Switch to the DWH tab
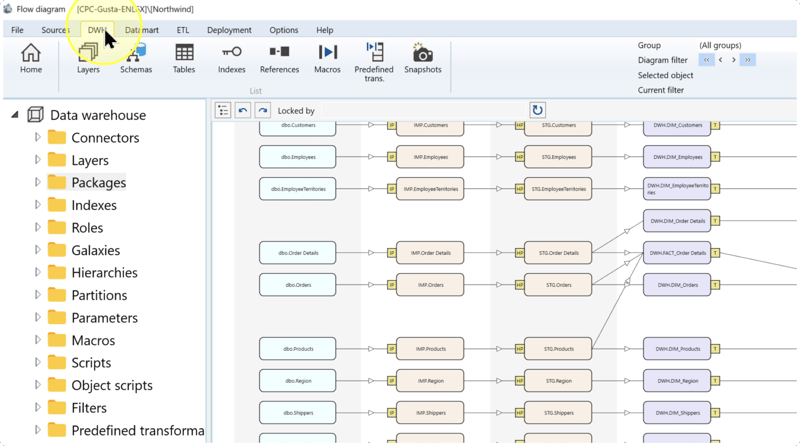 tap(97, 30)
